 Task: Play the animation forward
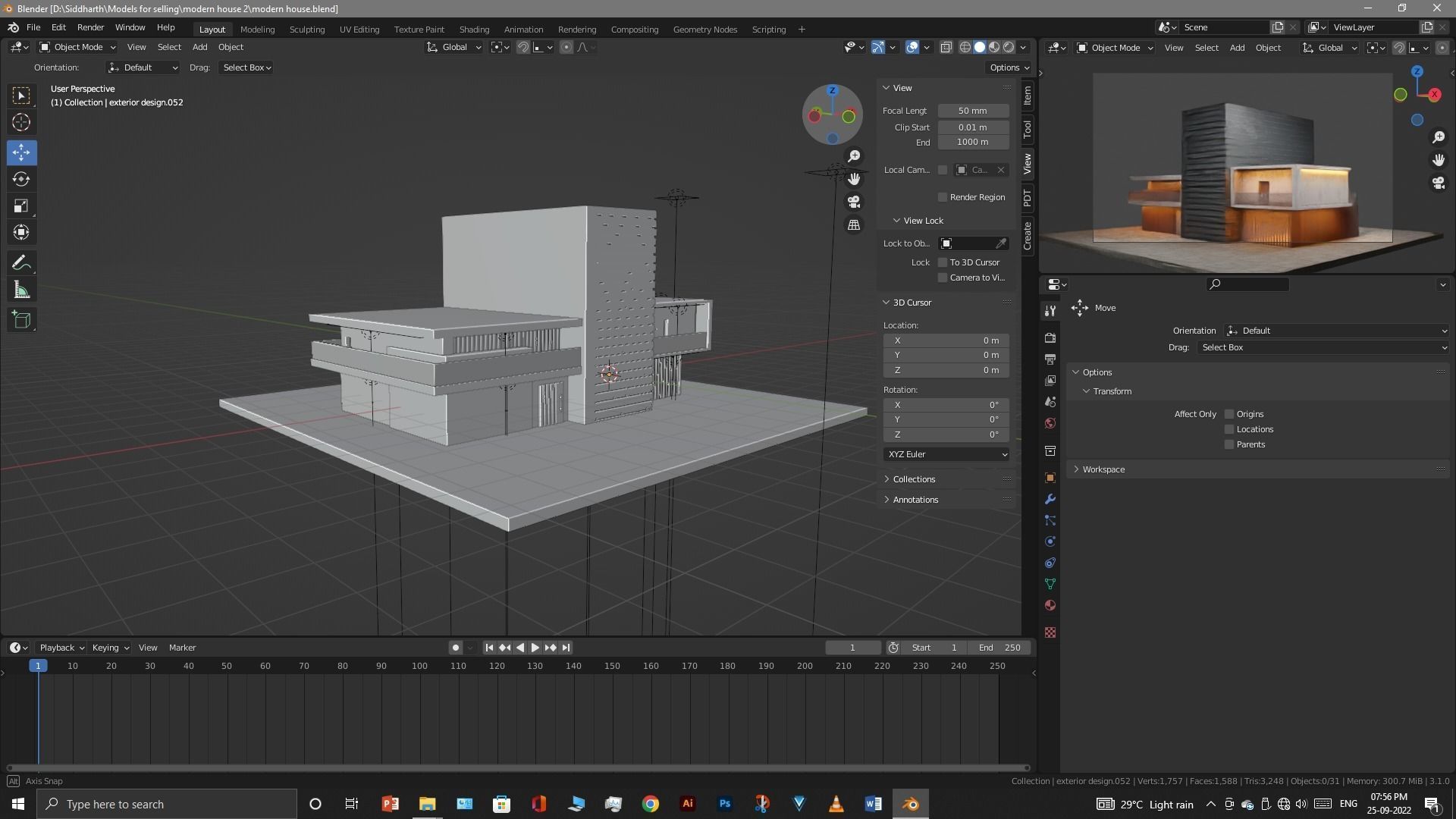(x=535, y=648)
